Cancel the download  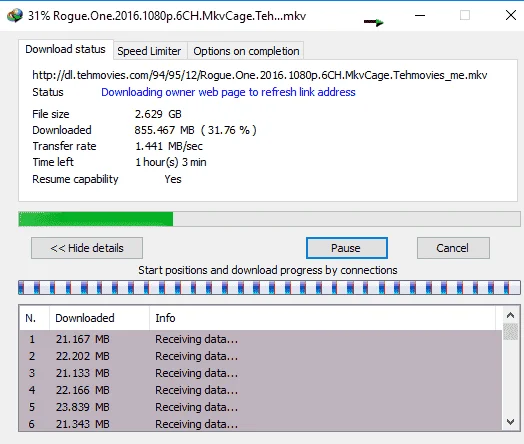tap(453, 248)
